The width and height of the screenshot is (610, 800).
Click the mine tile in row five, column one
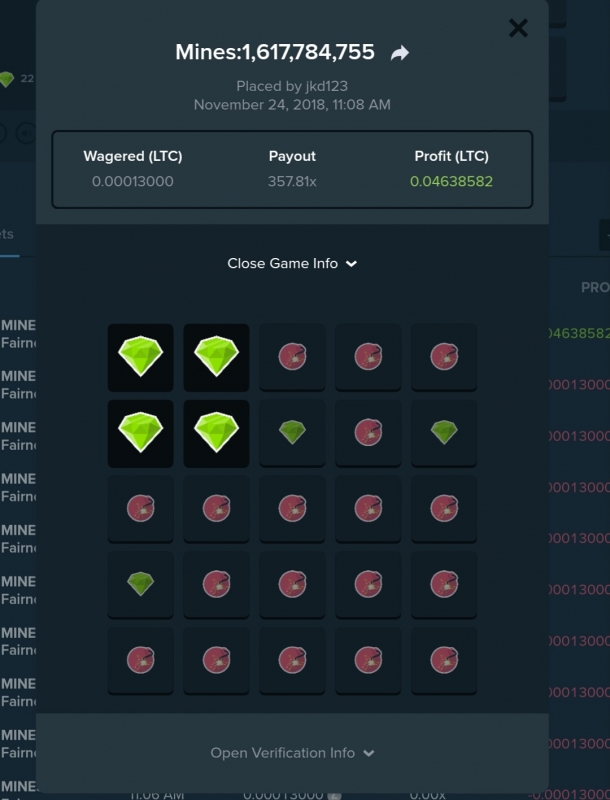(x=140, y=661)
